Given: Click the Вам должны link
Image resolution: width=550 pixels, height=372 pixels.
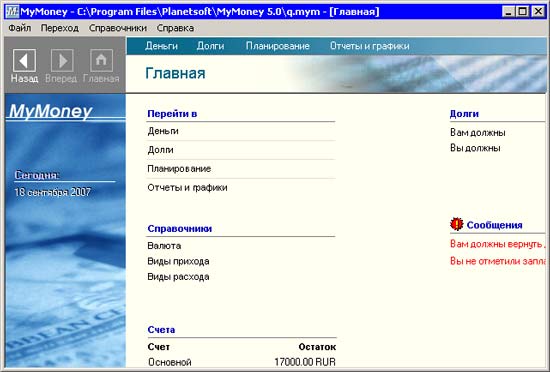Looking at the screenshot, I should pyautogui.click(x=478, y=133).
